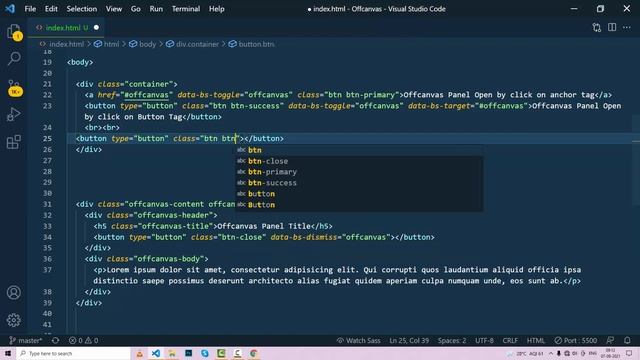Click the master branch in status bar
This screenshot has width=640, height=360.
(25, 340)
